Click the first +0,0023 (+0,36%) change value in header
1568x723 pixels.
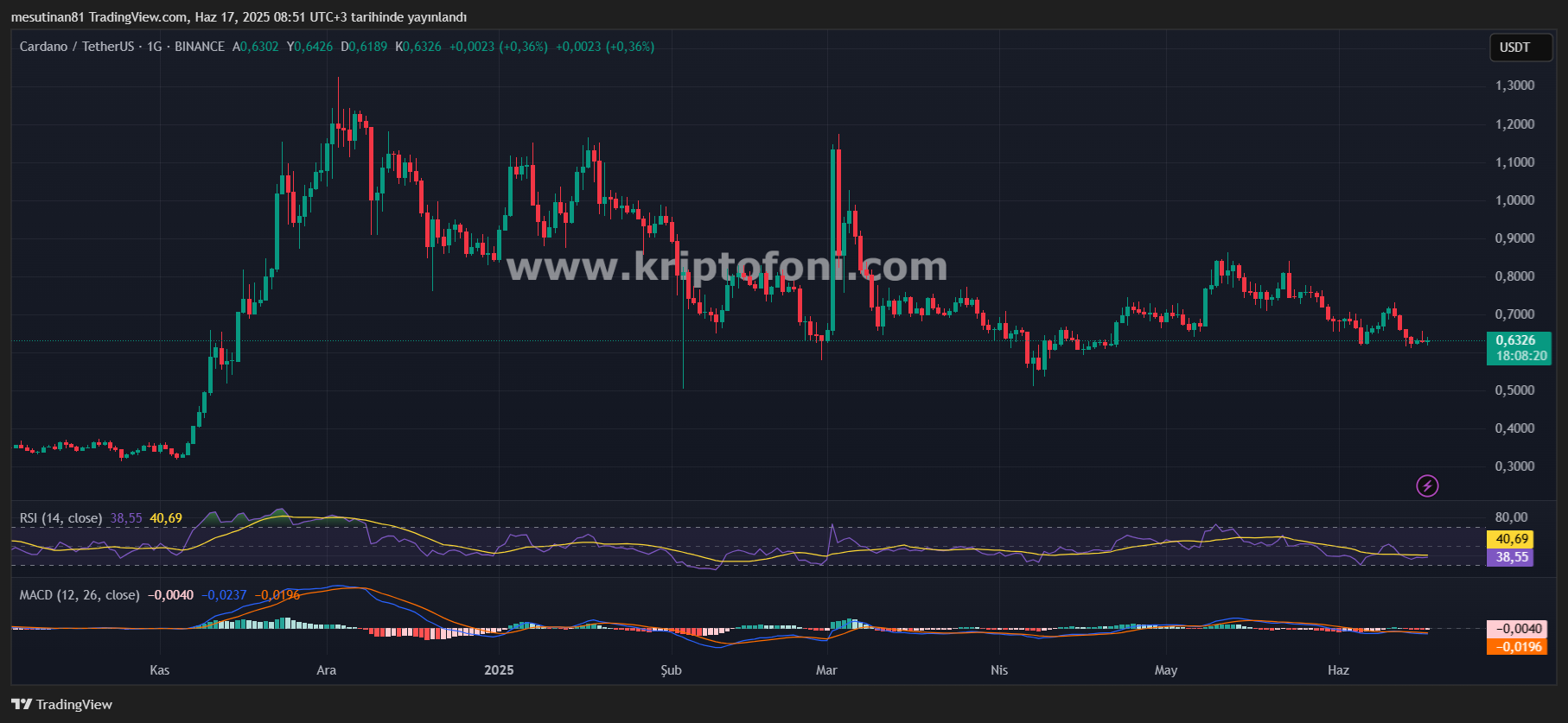(499, 47)
